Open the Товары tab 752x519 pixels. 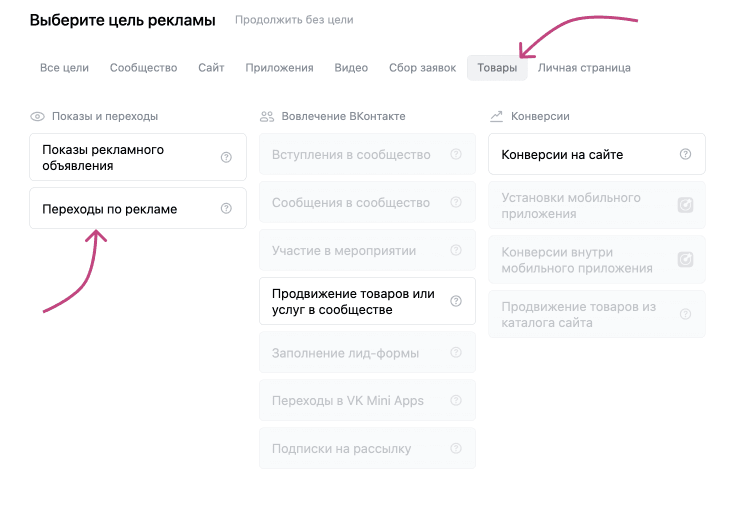pos(497,68)
